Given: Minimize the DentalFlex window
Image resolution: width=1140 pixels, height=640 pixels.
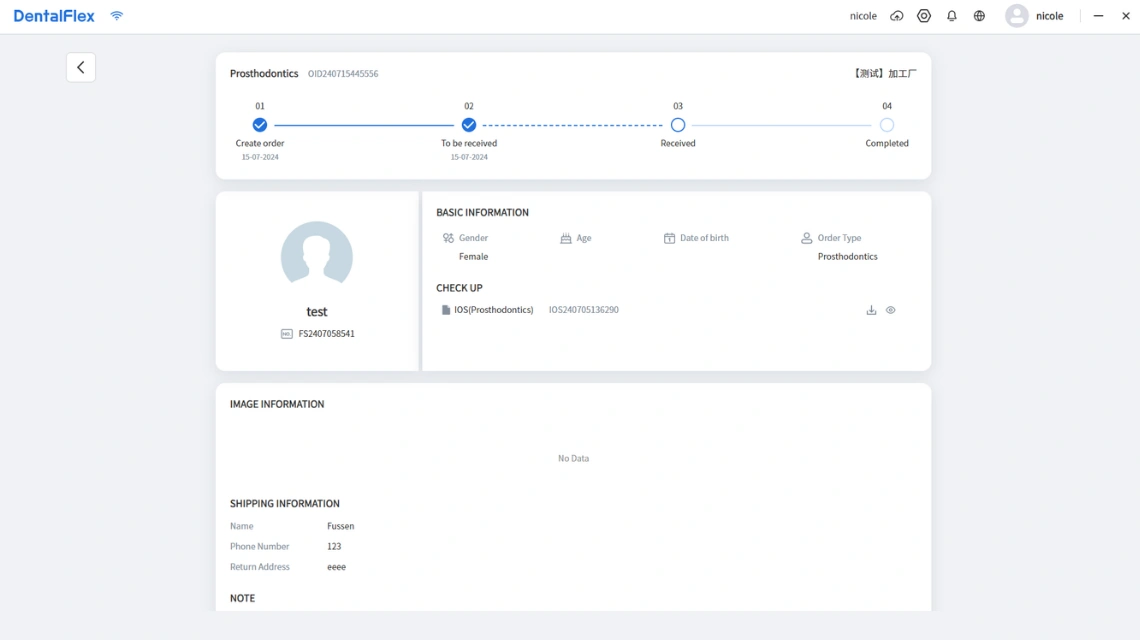Looking at the screenshot, I should click(1099, 16).
